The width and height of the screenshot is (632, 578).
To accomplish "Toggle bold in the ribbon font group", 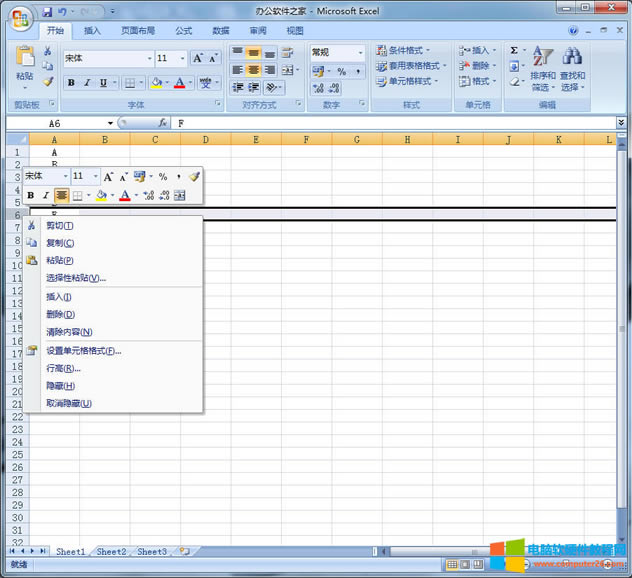I will 71,83.
